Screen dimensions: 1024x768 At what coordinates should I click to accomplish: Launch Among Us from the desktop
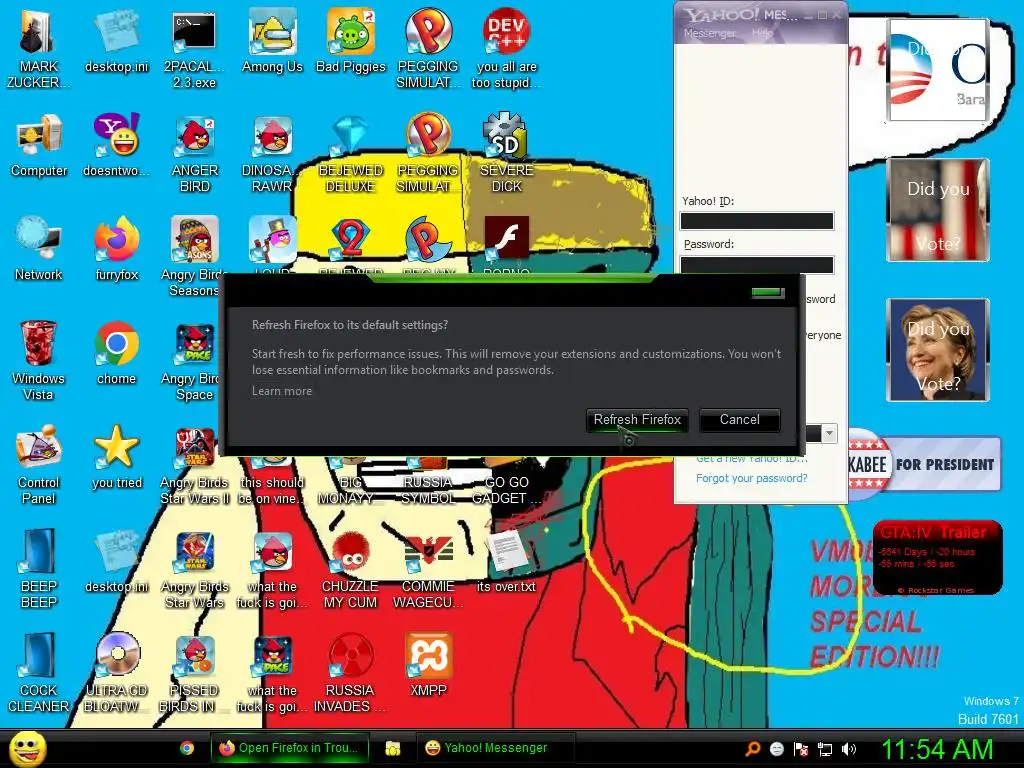coord(272,41)
